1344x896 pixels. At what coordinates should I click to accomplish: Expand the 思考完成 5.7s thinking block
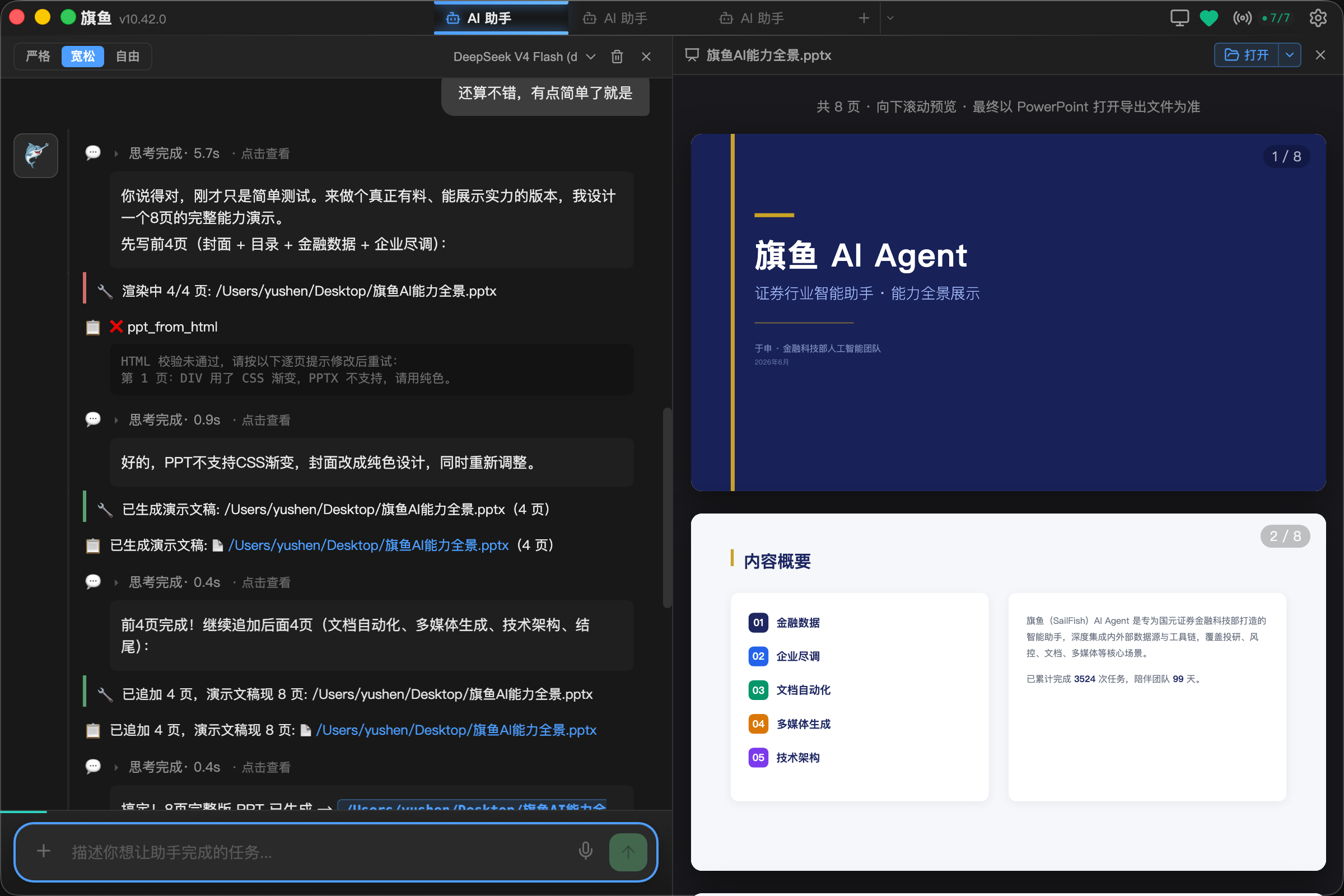pyautogui.click(x=174, y=153)
